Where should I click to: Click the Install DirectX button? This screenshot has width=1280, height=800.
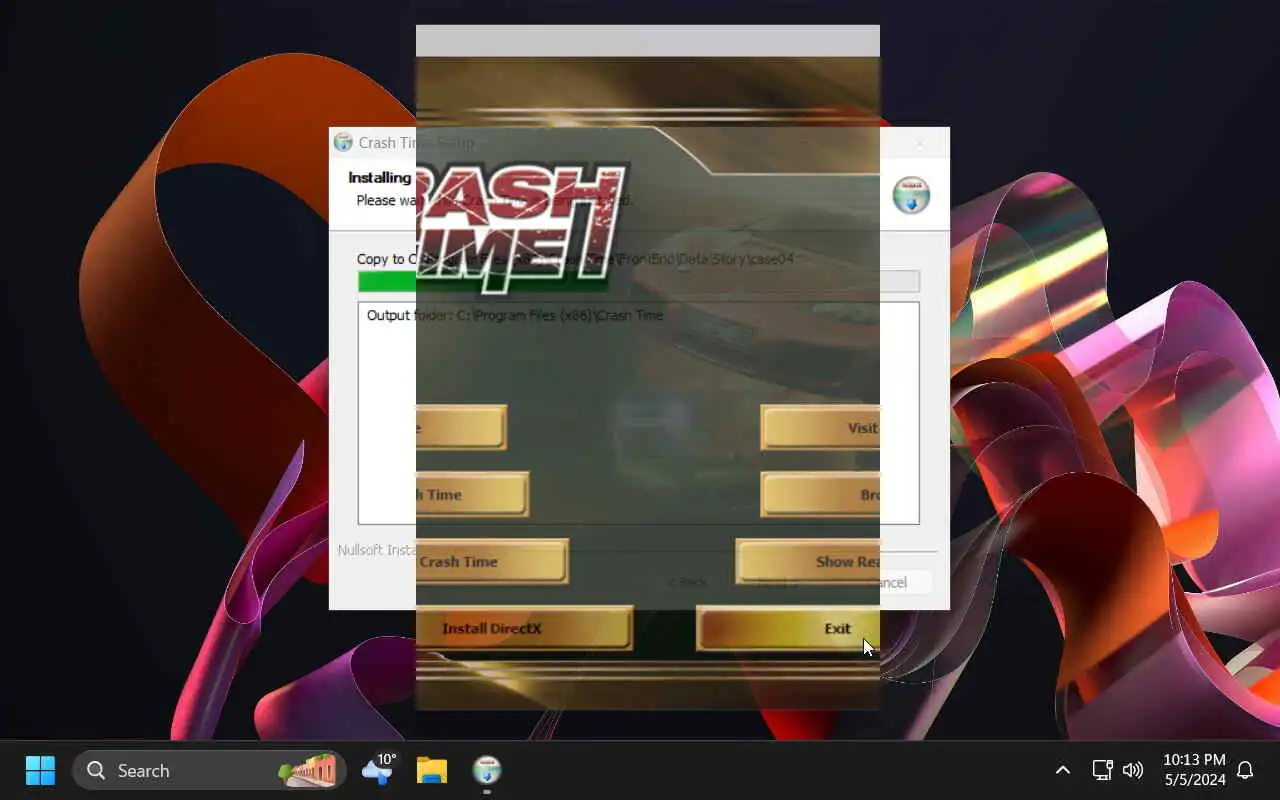pyautogui.click(x=524, y=628)
